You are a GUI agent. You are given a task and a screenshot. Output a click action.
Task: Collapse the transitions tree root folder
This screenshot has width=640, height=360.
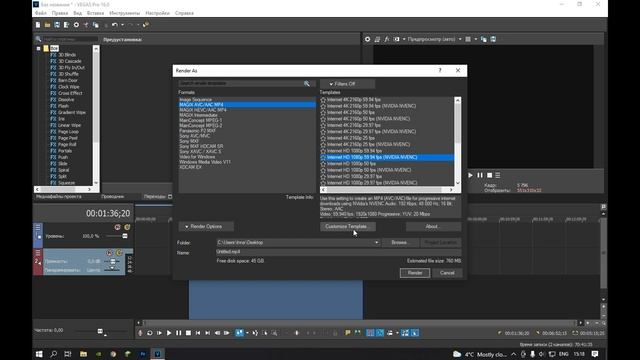(x=39, y=49)
